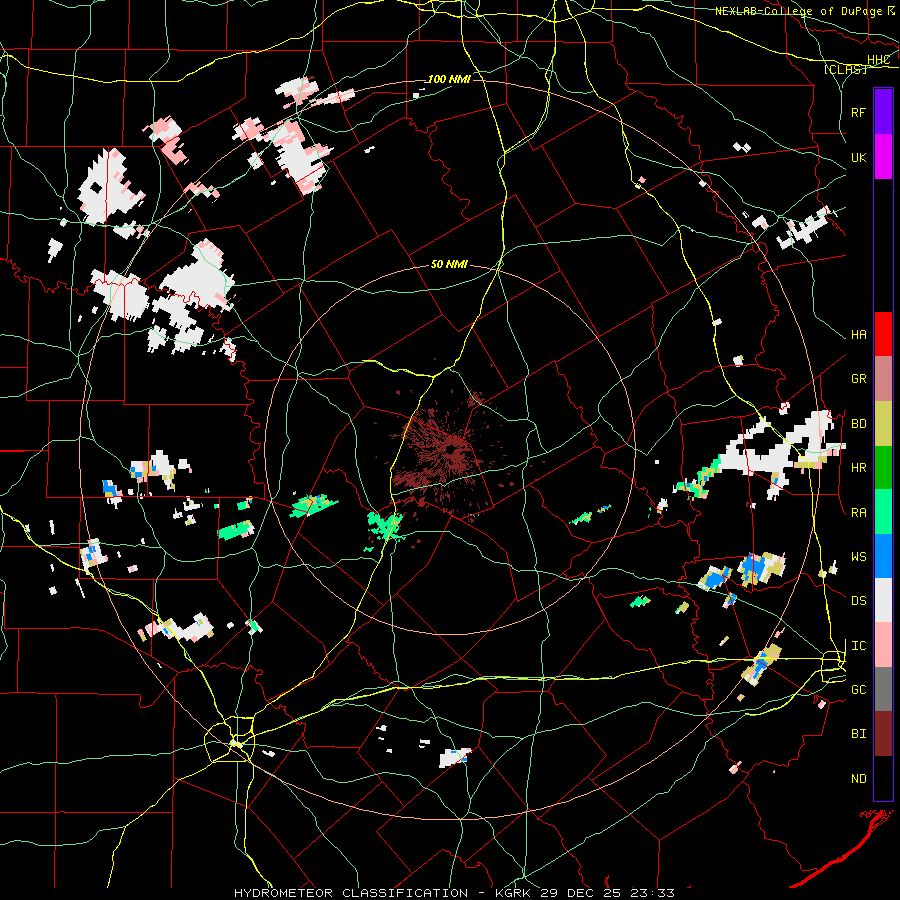Click the "100 NMI" range ring label

click(x=449, y=79)
